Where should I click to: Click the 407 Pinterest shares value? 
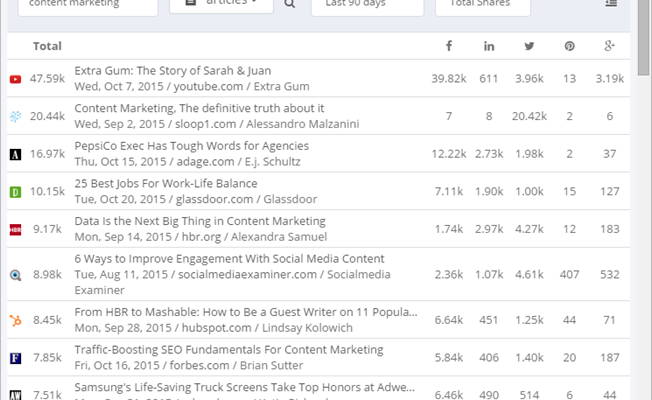pyautogui.click(x=569, y=274)
